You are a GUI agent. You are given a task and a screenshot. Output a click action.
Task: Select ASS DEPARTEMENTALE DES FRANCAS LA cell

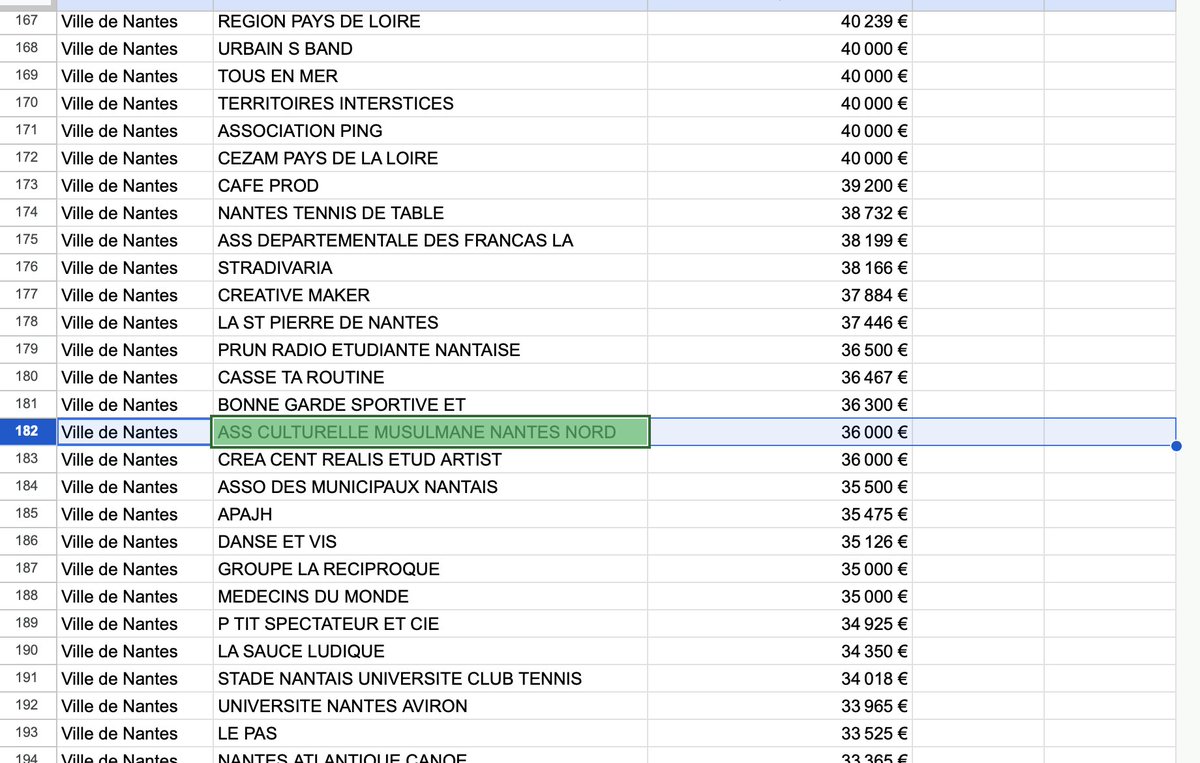pos(430,240)
